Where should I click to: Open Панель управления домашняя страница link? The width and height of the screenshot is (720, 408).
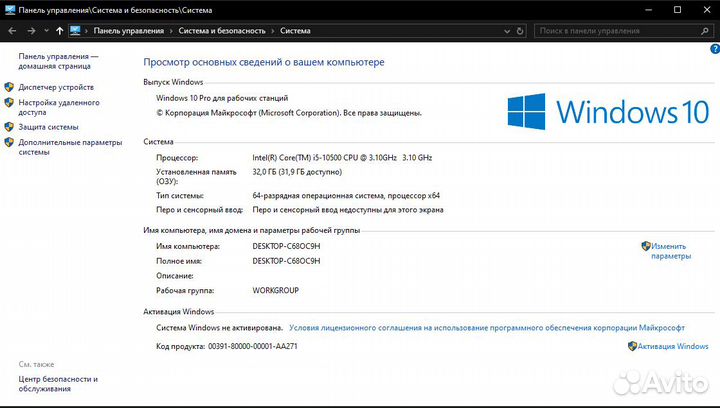pos(58,63)
